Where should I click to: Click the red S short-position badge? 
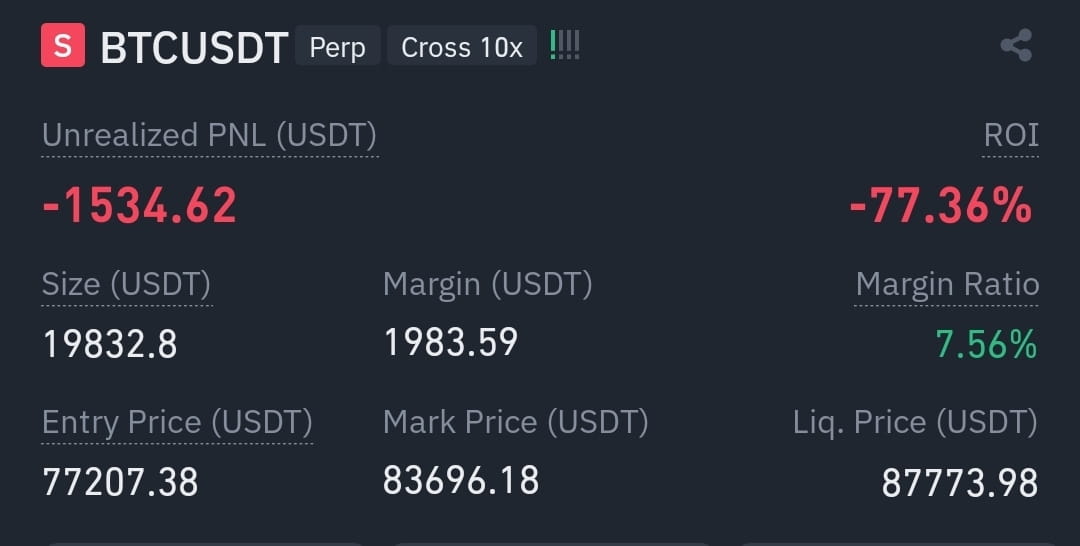[x=63, y=45]
